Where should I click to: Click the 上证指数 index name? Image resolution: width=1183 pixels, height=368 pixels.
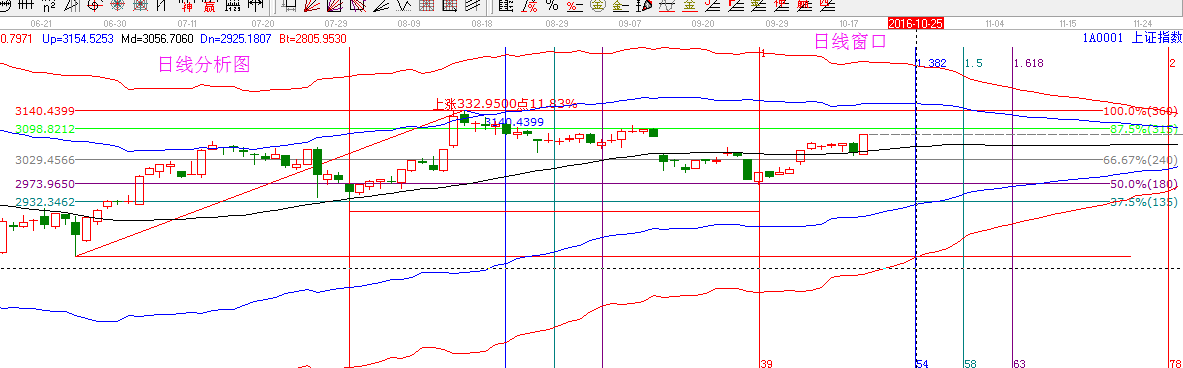1156,37
